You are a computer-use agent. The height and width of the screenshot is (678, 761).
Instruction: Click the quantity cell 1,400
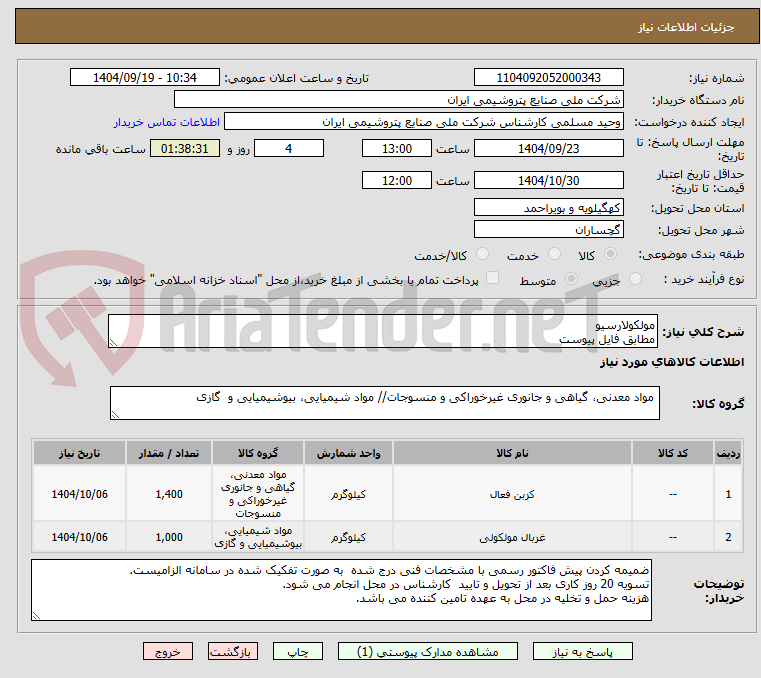coord(169,495)
